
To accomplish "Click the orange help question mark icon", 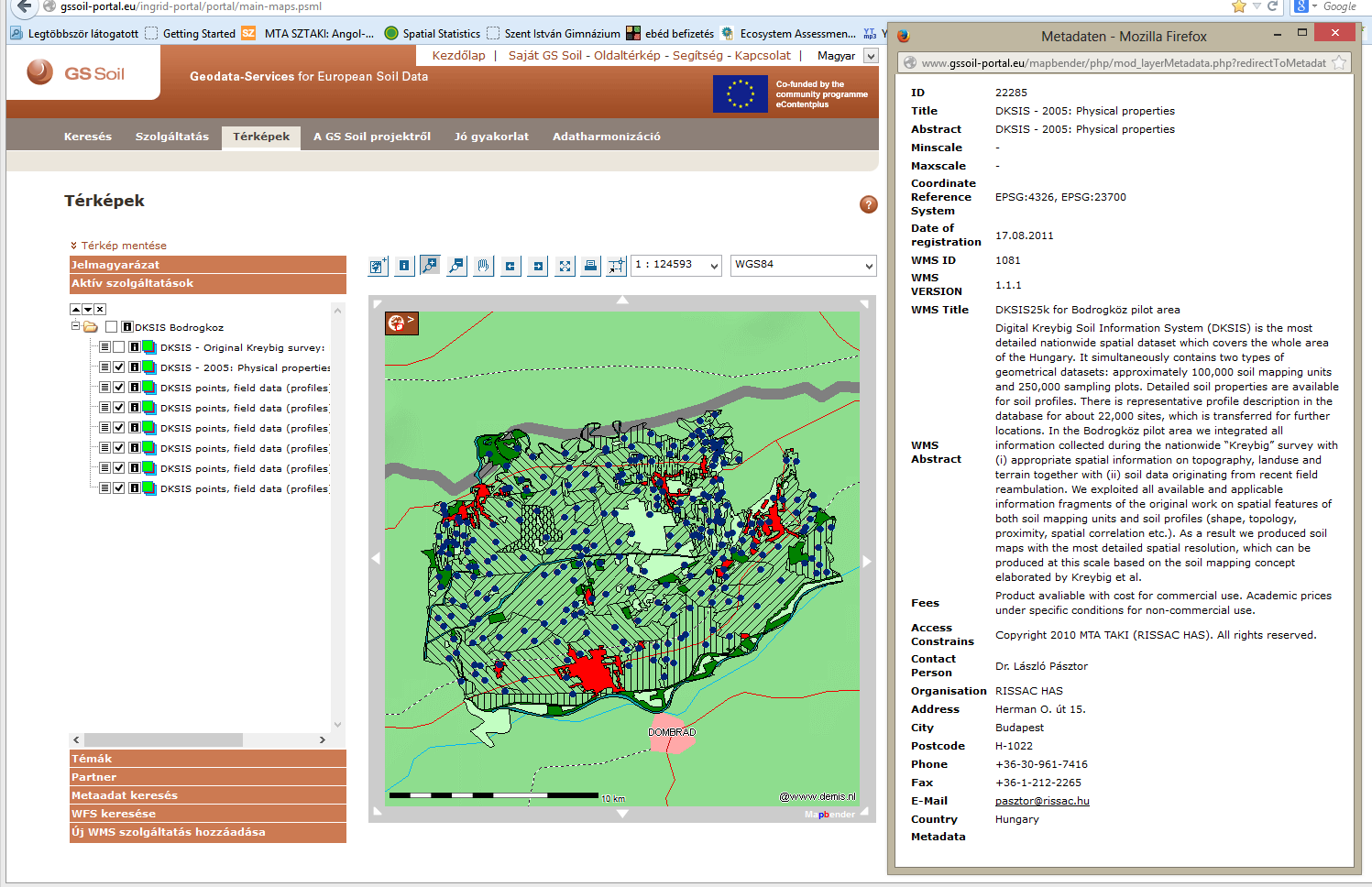I will coord(869,204).
